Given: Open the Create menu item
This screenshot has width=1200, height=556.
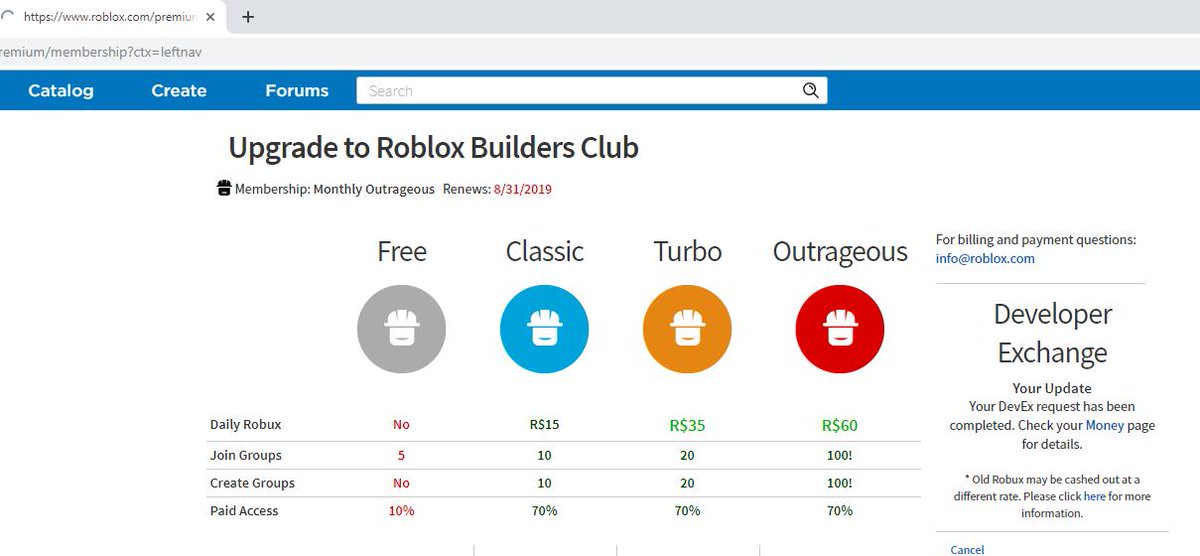Looking at the screenshot, I should (179, 91).
